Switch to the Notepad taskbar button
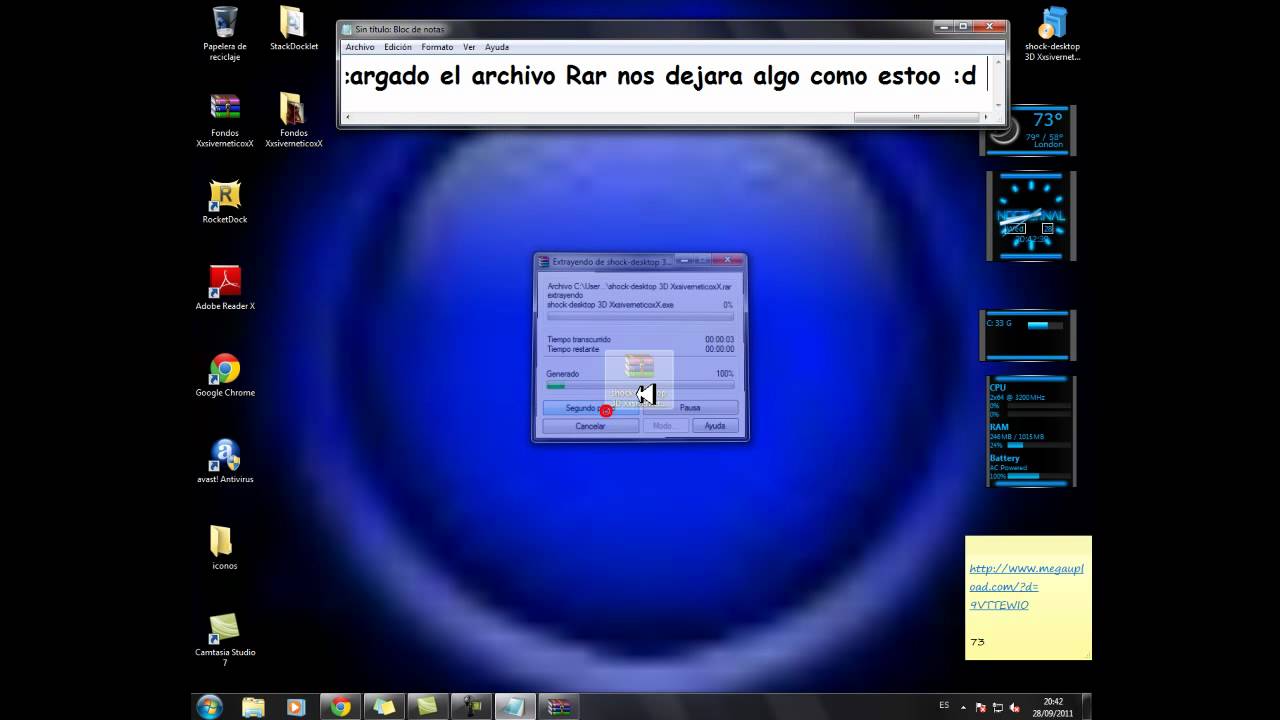Screen dimensions: 1280x720 514,706
